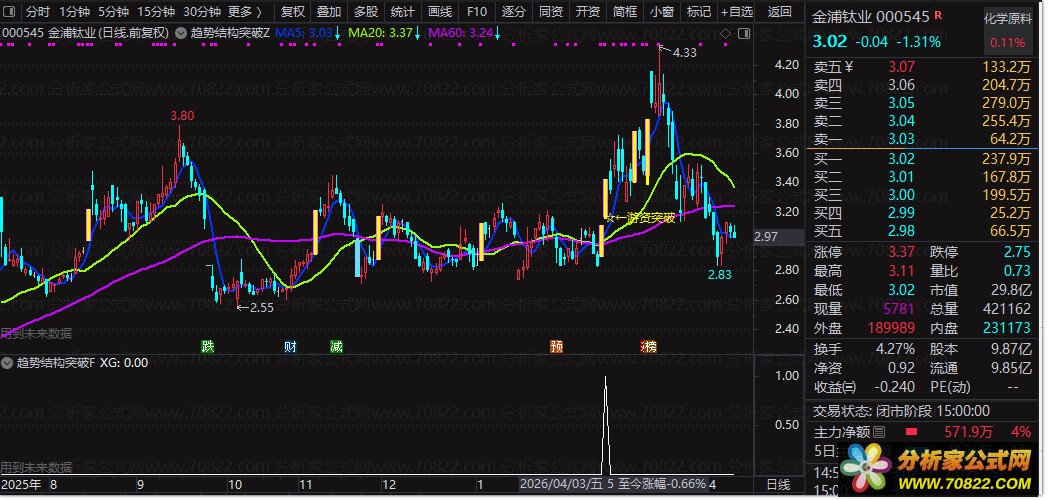
Task: Open F10 company info
Action: tap(477, 11)
